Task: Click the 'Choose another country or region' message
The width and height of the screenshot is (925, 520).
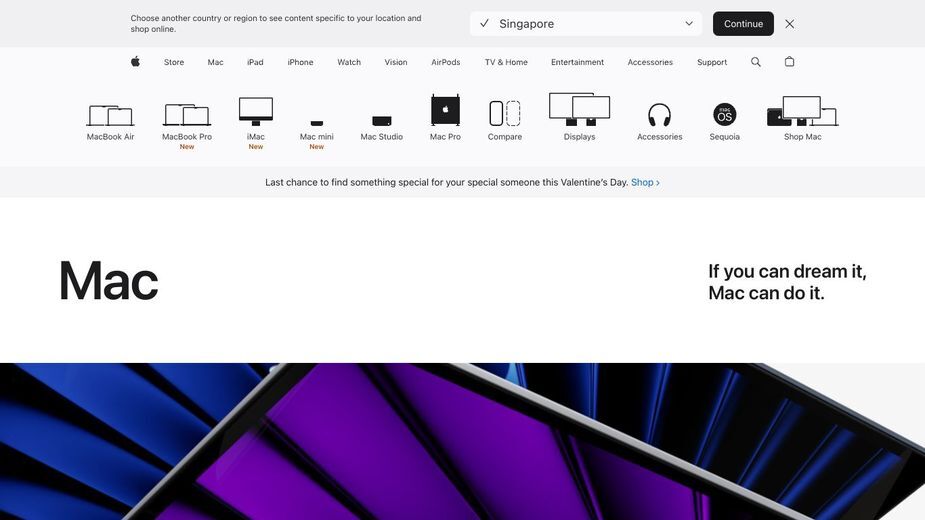Action: click(x=276, y=24)
